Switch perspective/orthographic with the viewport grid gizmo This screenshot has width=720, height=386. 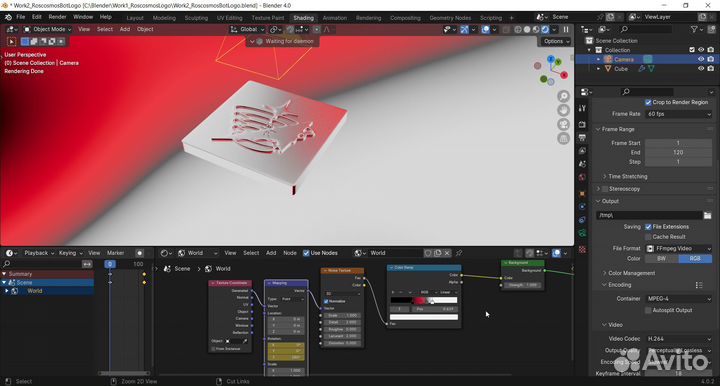[x=563, y=138]
